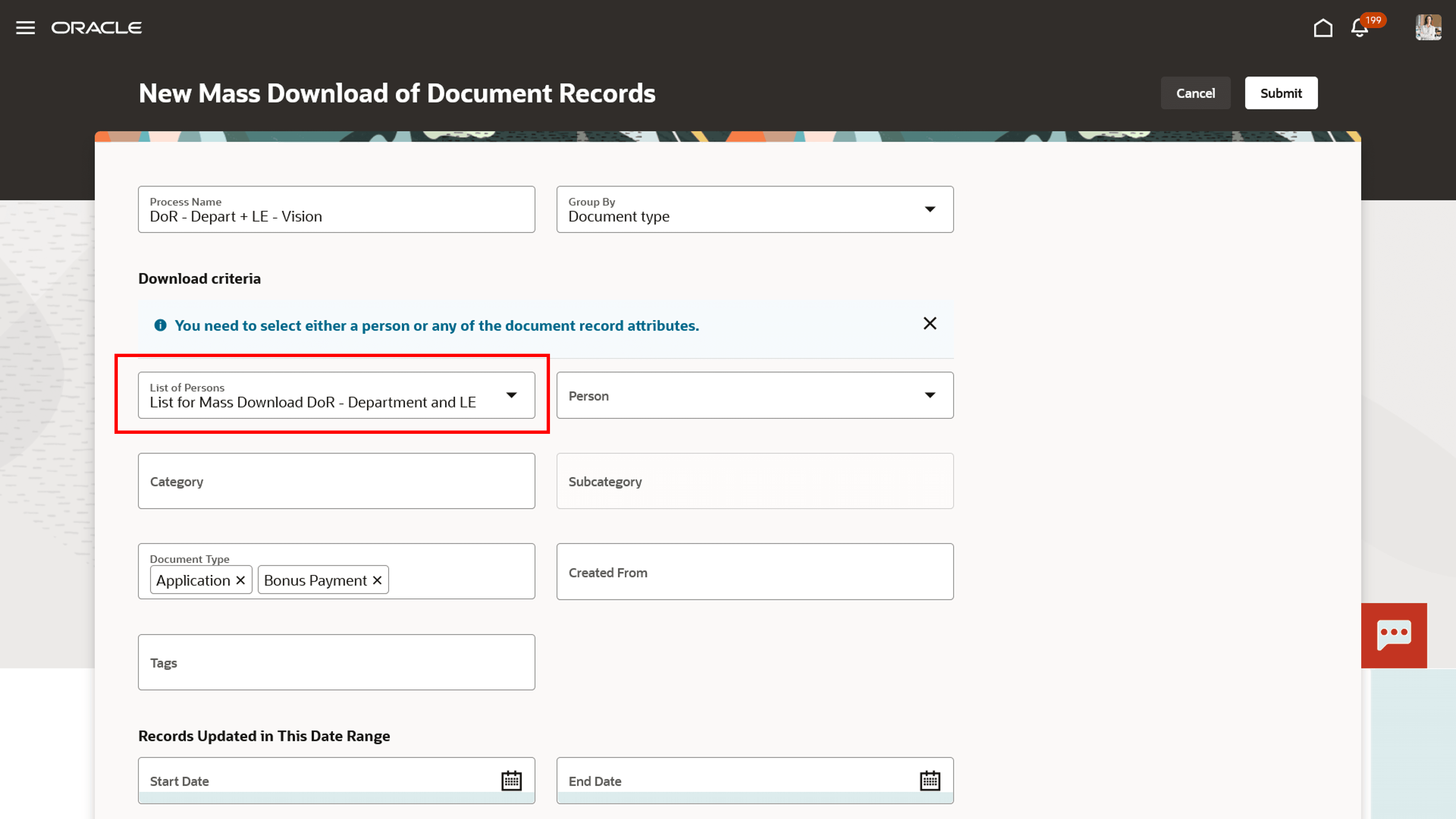Go to the Home page icon
The height and width of the screenshot is (819, 1456).
(1323, 28)
